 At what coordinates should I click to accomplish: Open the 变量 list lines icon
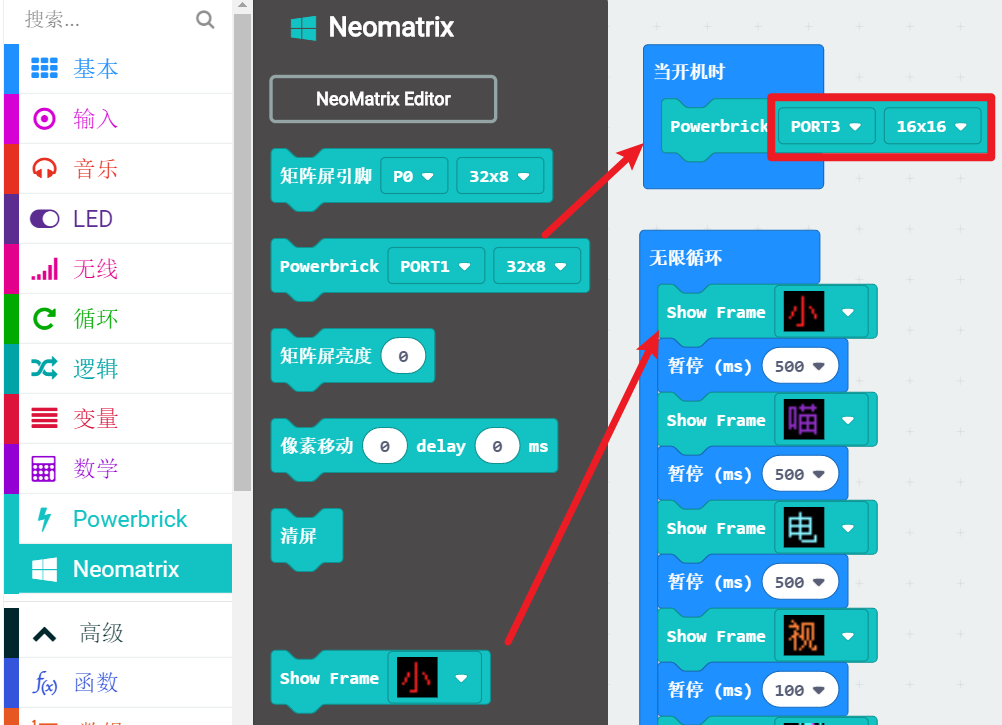click(44, 418)
